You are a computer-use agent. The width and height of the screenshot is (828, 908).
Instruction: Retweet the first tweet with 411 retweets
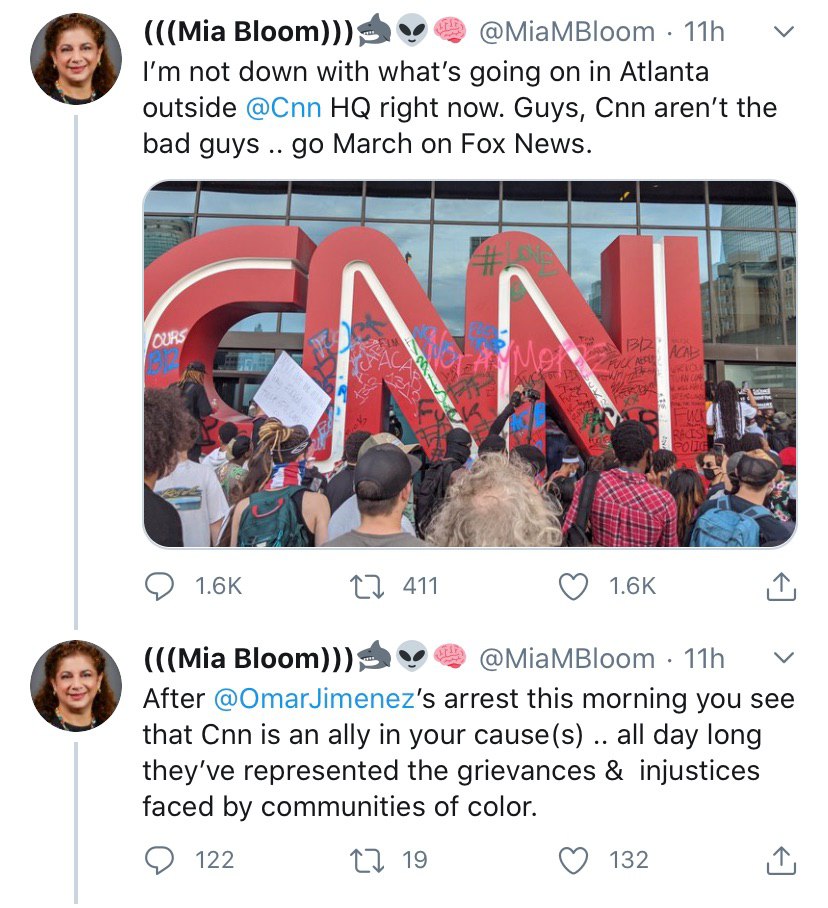pos(368,586)
